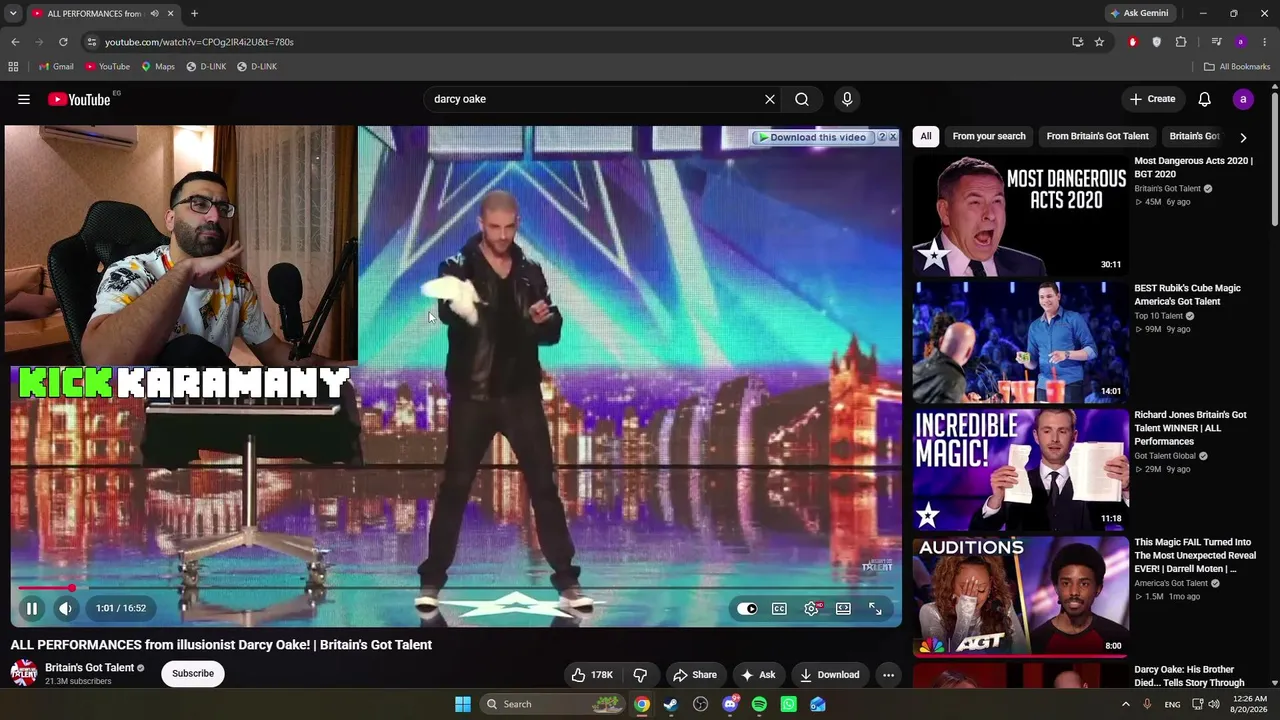The height and width of the screenshot is (720, 1280).
Task: Open the tab search dropdown arrow
Action: (x=13, y=14)
